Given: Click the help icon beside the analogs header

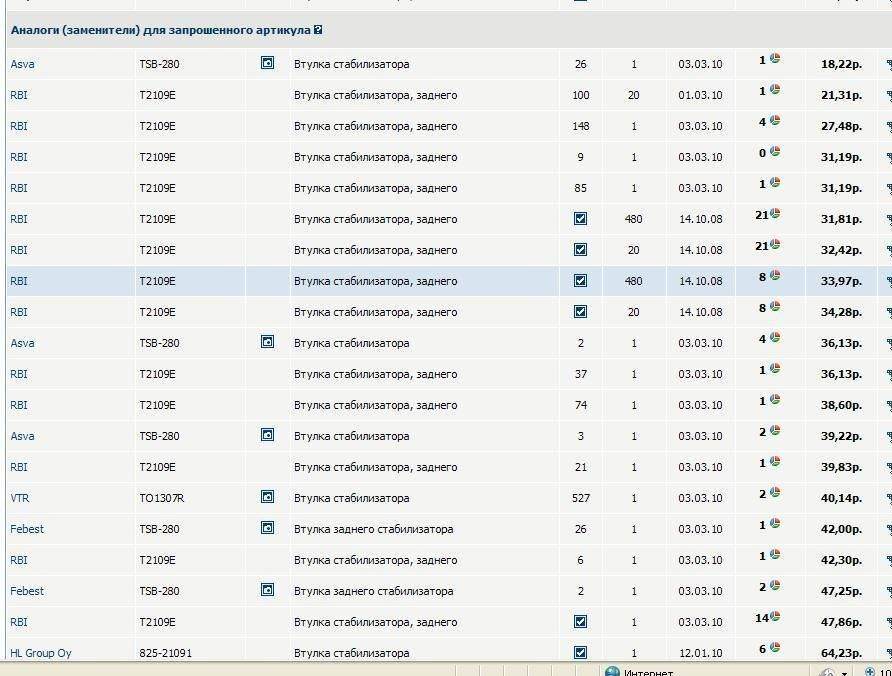Looking at the screenshot, I should click(318, 31).
